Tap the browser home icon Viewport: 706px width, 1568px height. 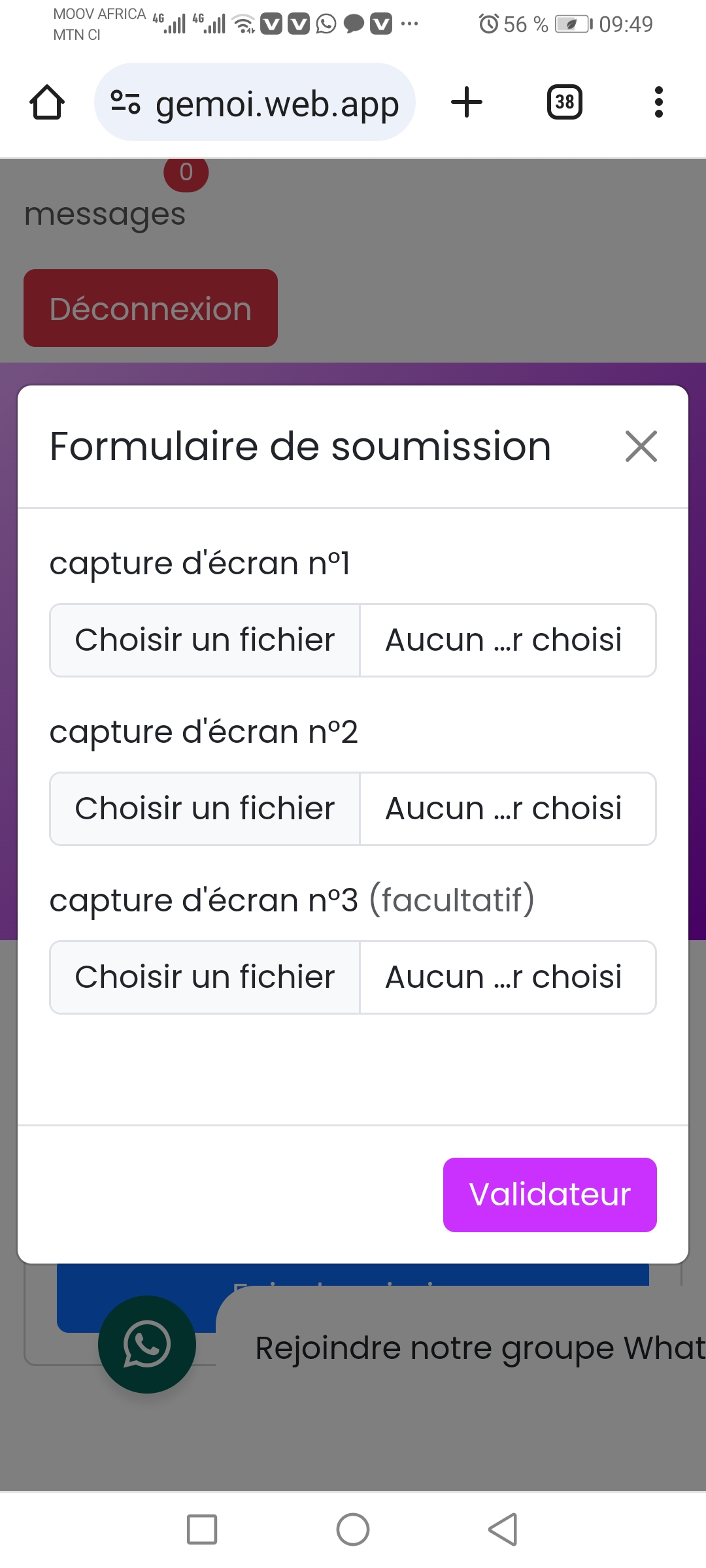tap(47, 103)
